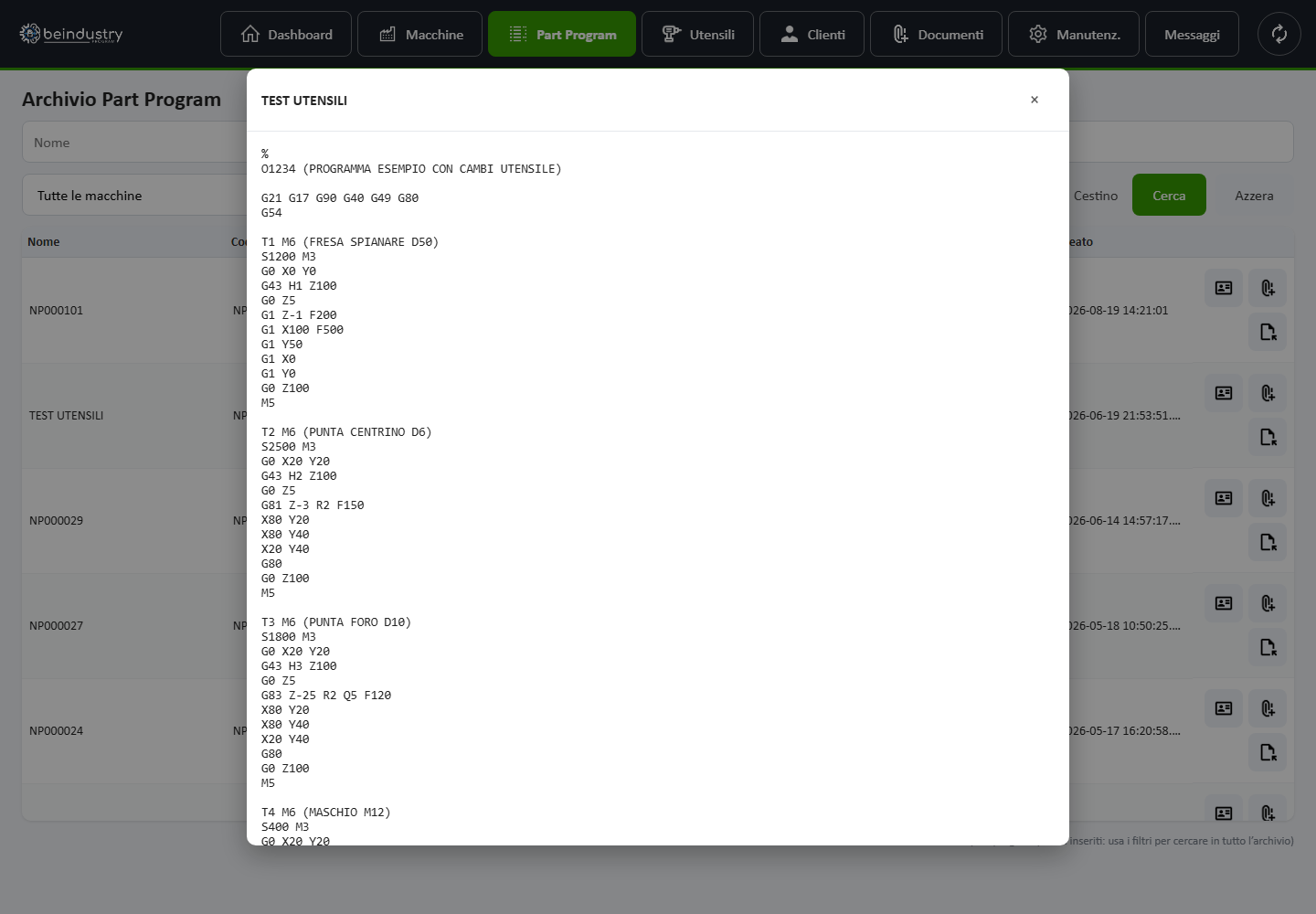Click the S1800 M3 code line

pyautogui.click(x=289, y=636)
